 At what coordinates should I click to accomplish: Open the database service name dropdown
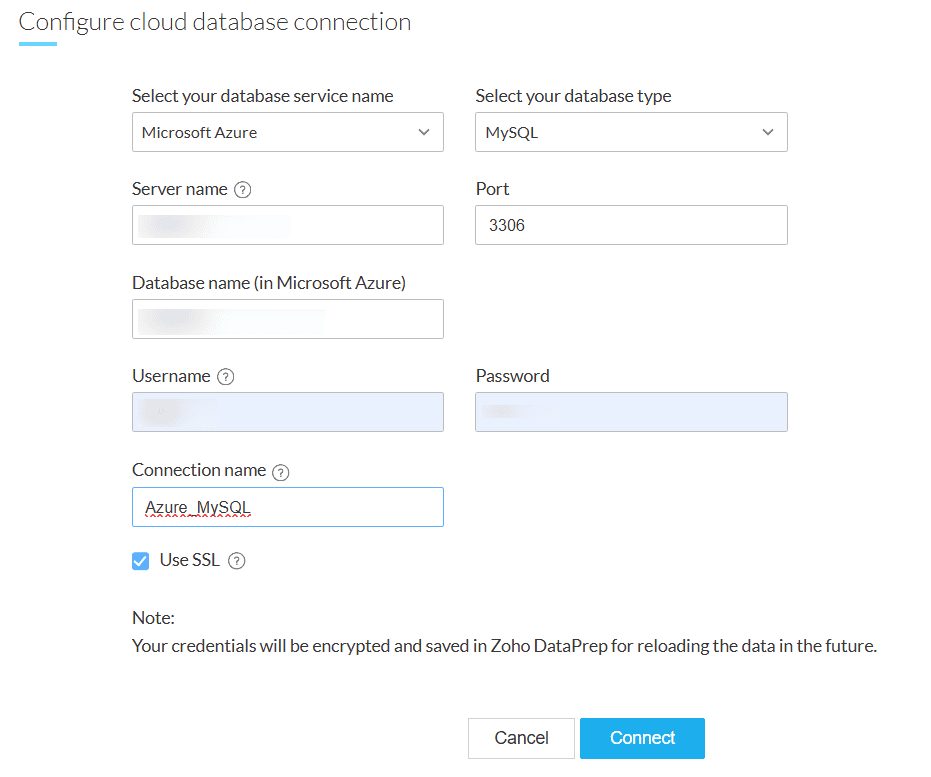pos(287,132)
